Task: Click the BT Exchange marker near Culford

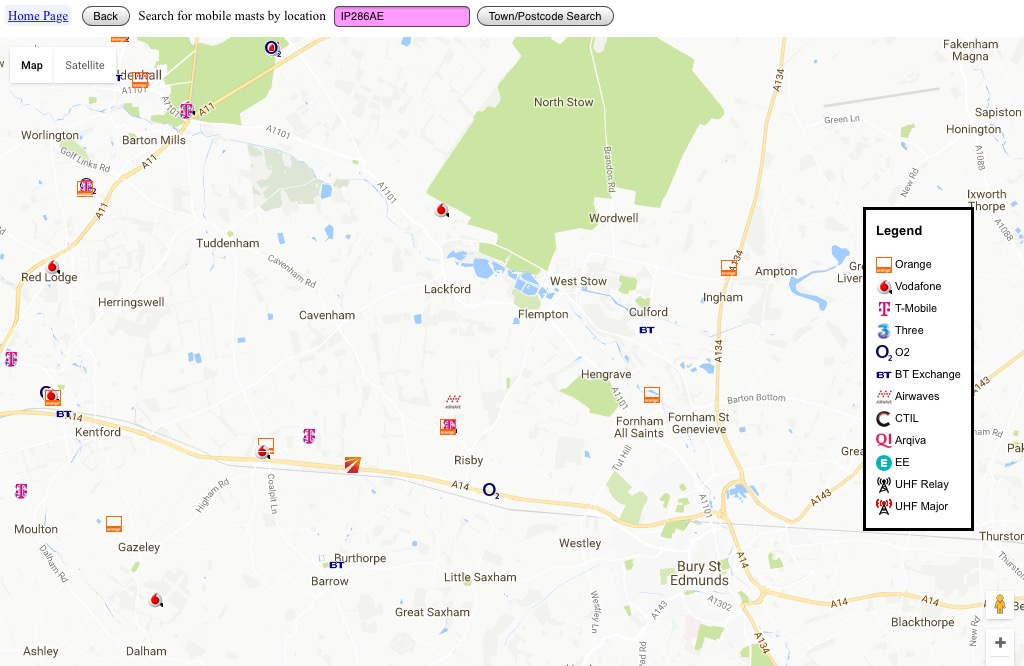Action: 647,330
